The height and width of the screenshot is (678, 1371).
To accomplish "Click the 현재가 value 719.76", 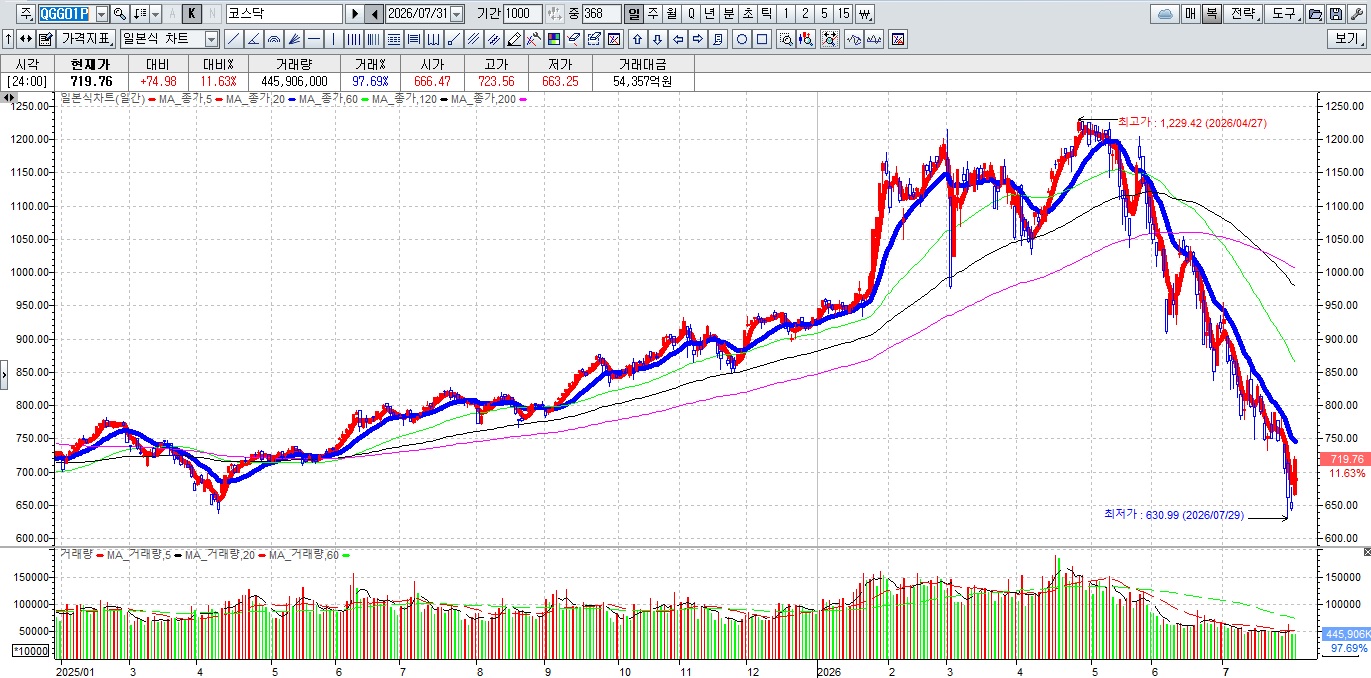I will pos(91,81).
